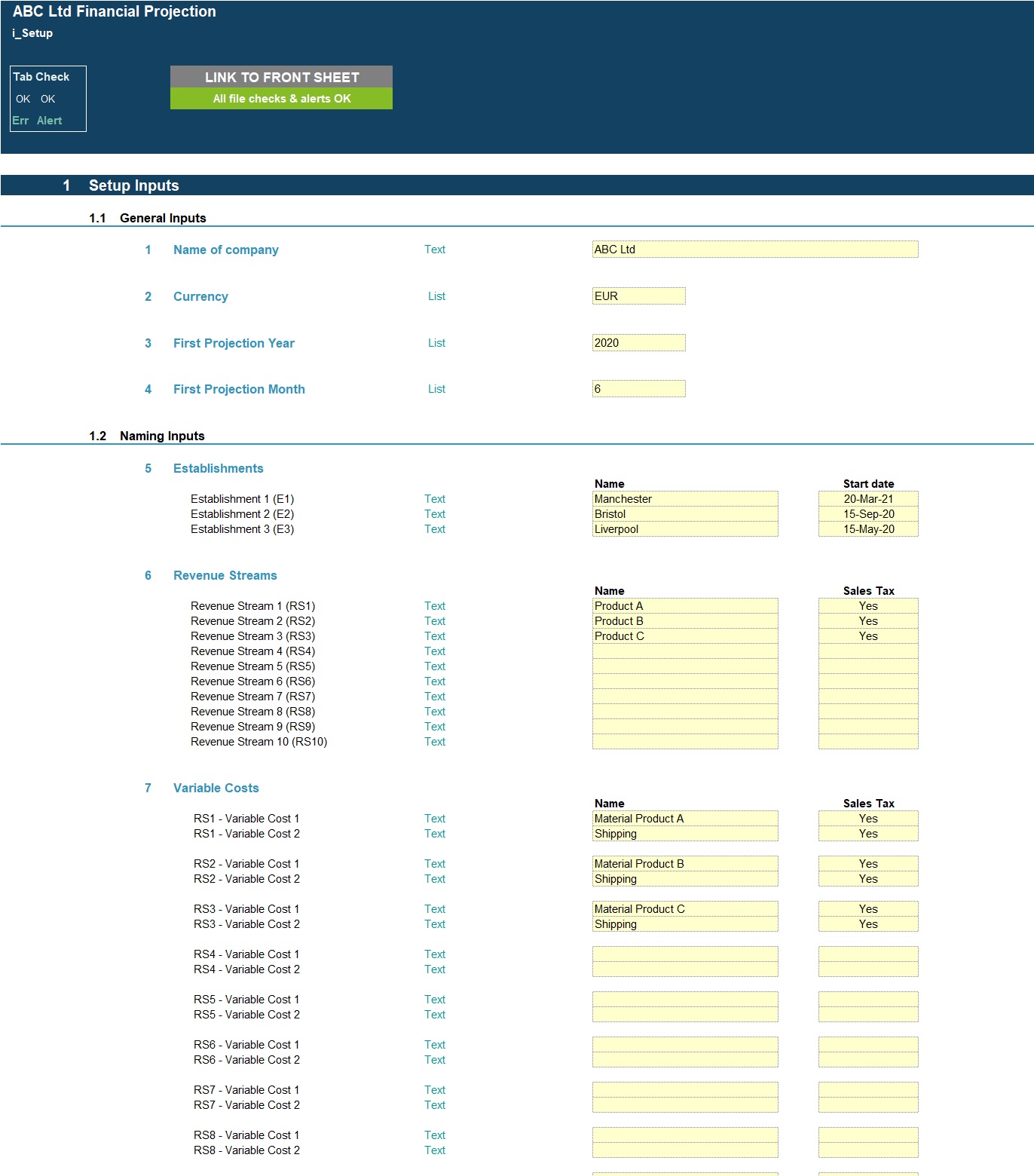Open the First Projection Year cell showing 2020
The width and height of the screenshot is (1034, 1176).
pos(639,343)
